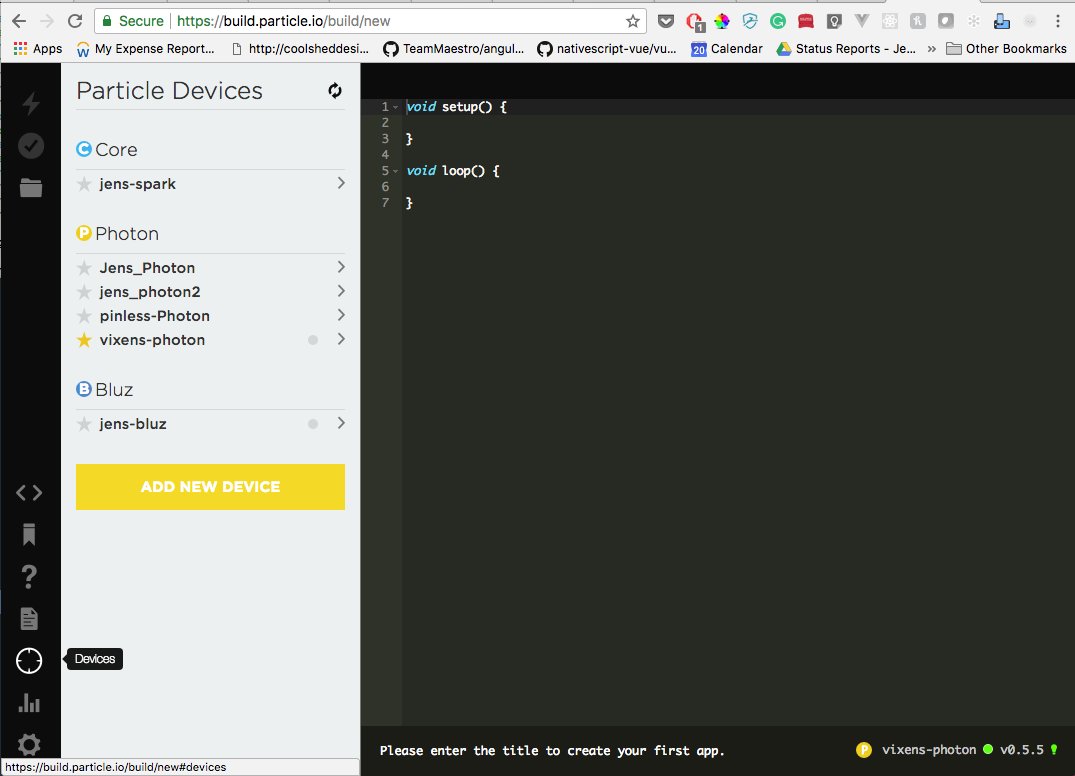This screenshot has height=776, width=1075.
Task: Open My Expense Report bookmark
Action: [x=145, y=49]
